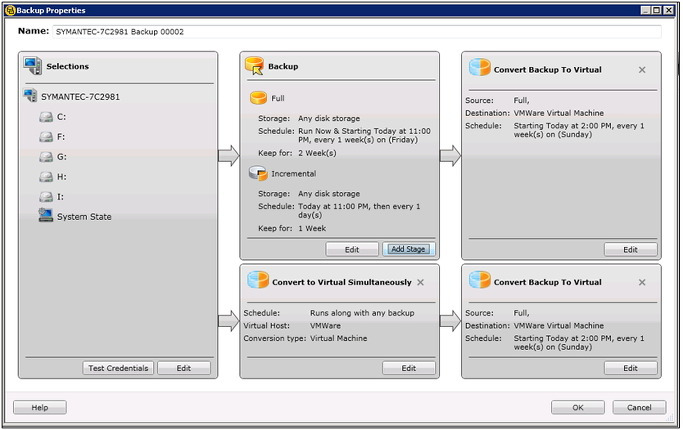Screen dimensions: 683x430
Task: Click the Incremental "Any disk storage" text
Action: click(x=329, y=194)
